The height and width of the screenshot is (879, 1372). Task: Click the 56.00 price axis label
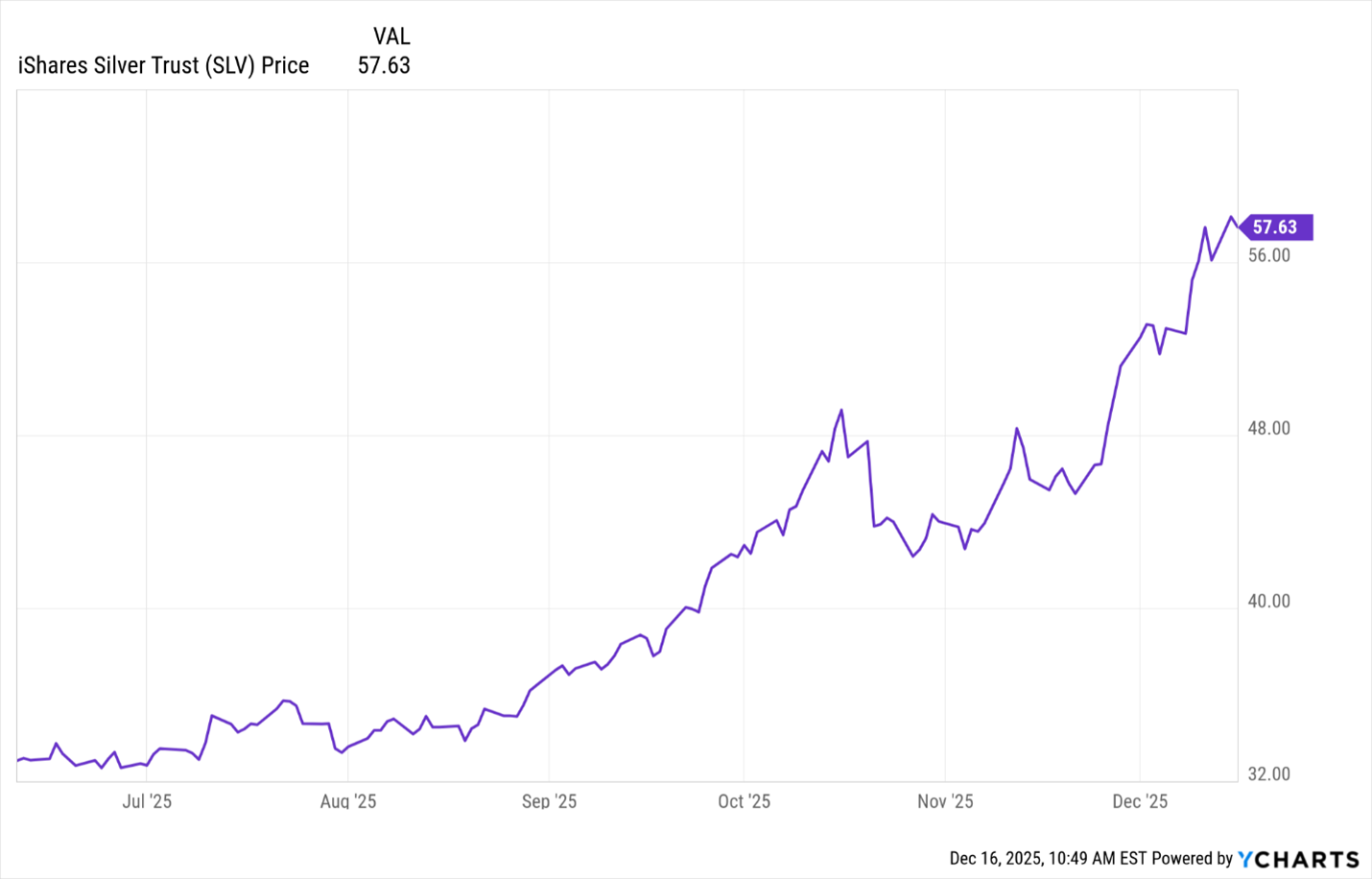1268,255
